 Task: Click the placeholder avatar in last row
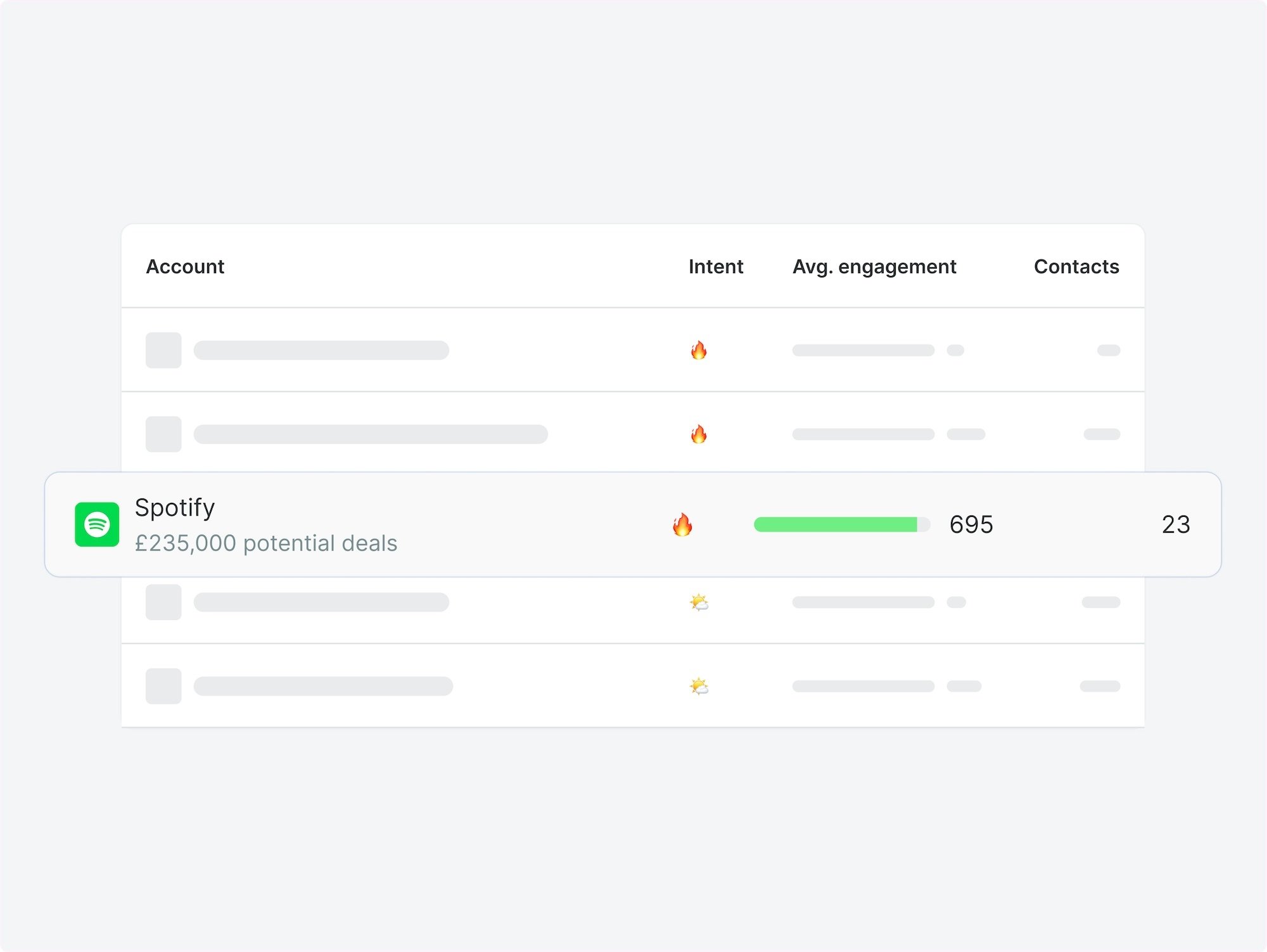(163, 687)
